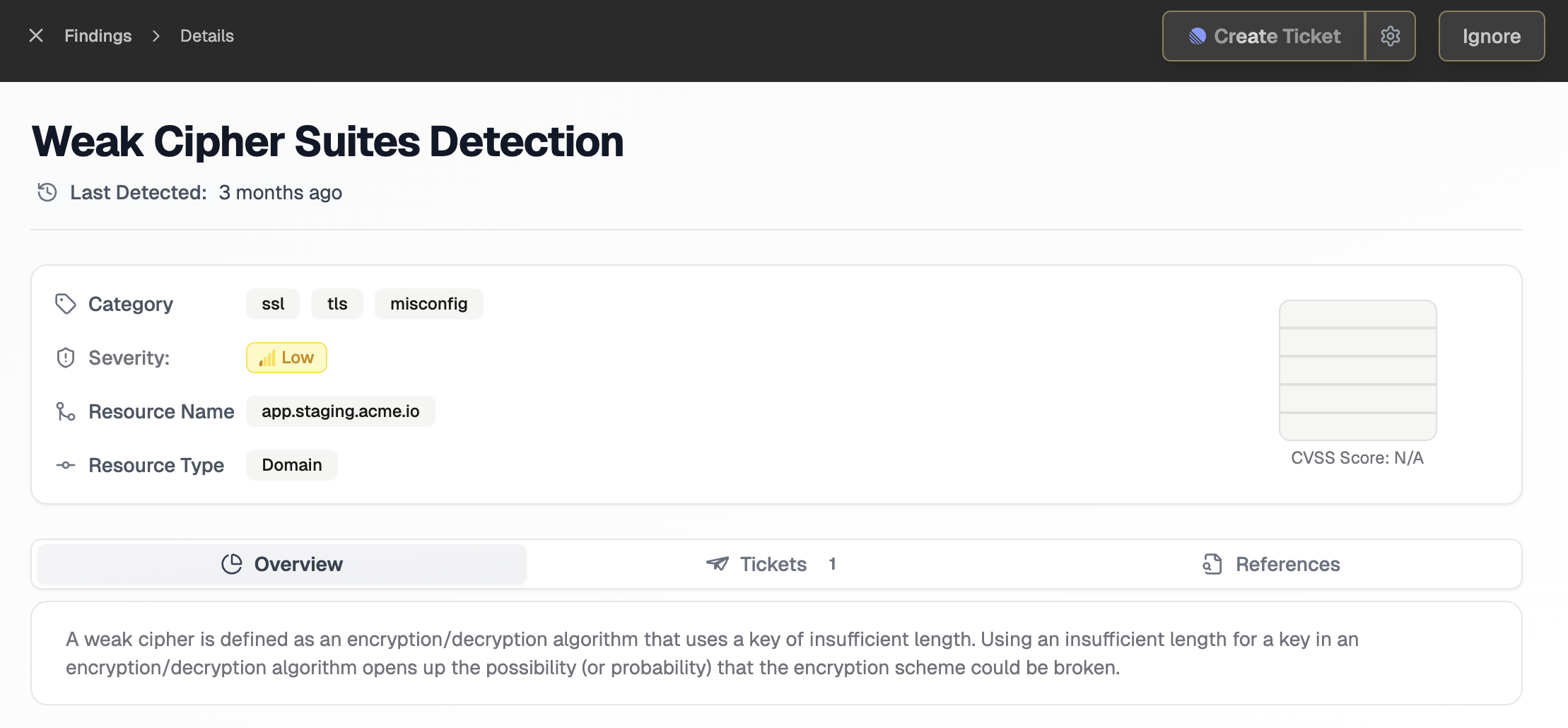The image size is (1568, 728).
Task: Click the shield icon beside Severity
Action: pos(66,358)
